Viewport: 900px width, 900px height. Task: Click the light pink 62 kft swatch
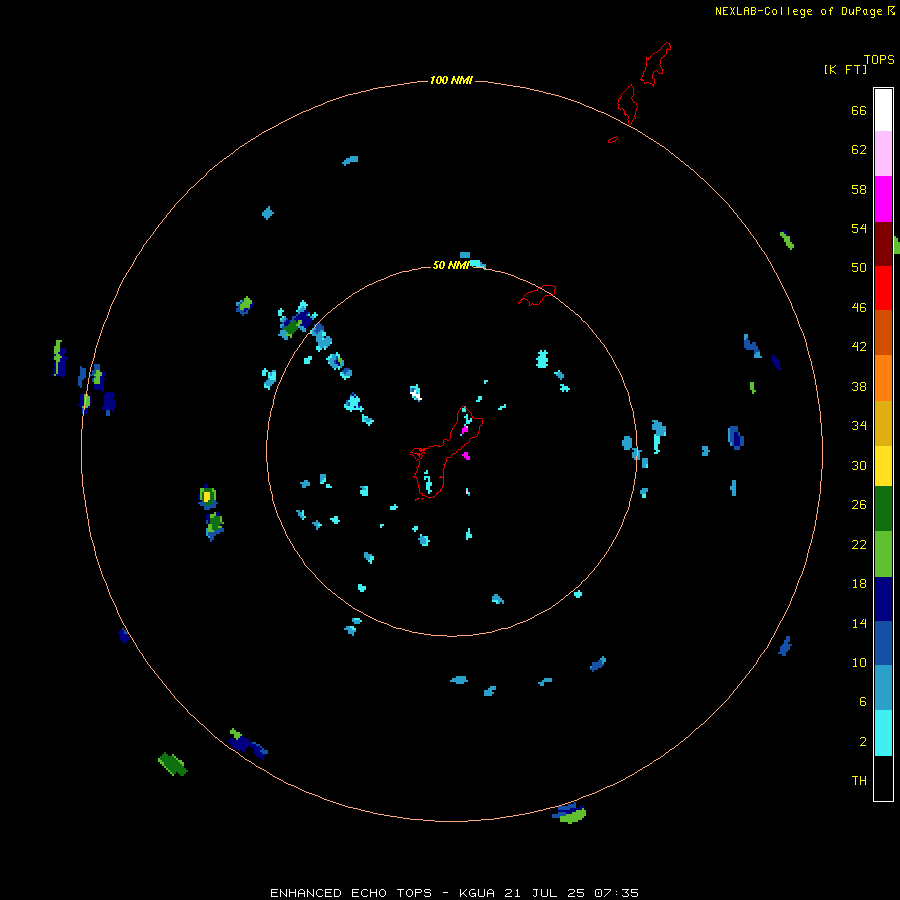pyautogui.click(x=883, y=154)
